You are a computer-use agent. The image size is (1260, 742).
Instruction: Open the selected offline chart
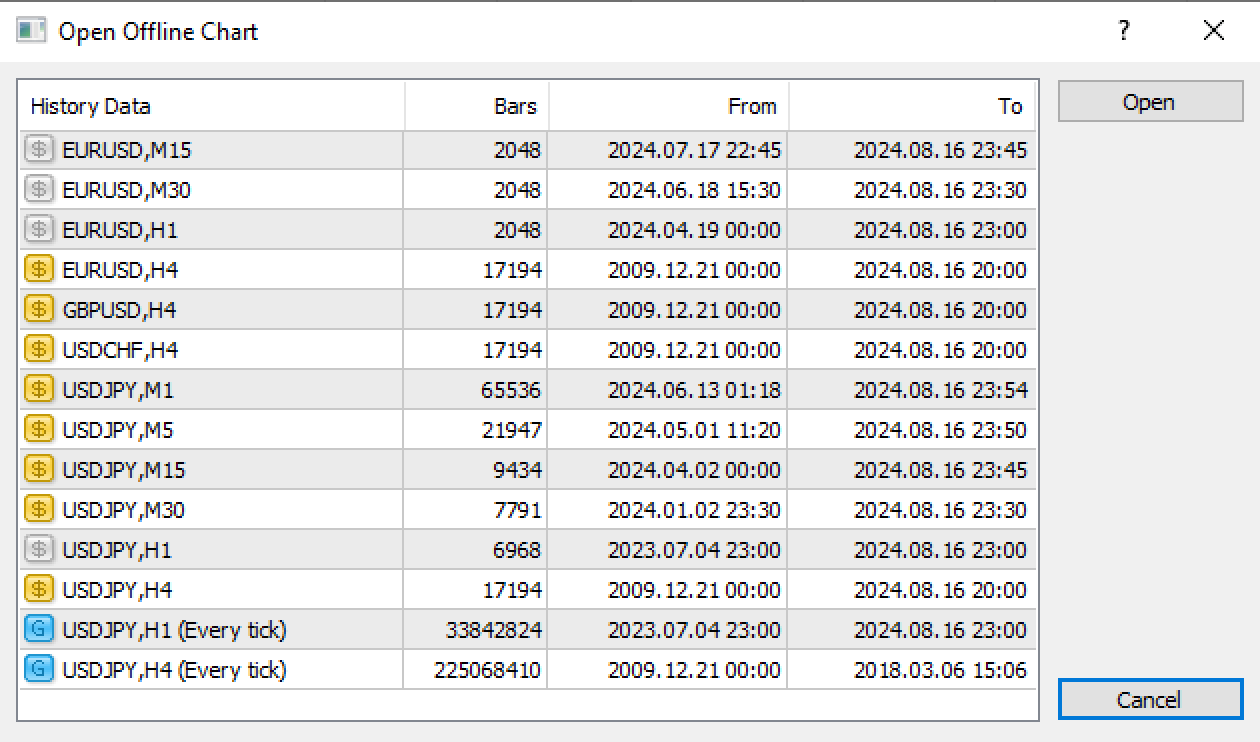1150,102
